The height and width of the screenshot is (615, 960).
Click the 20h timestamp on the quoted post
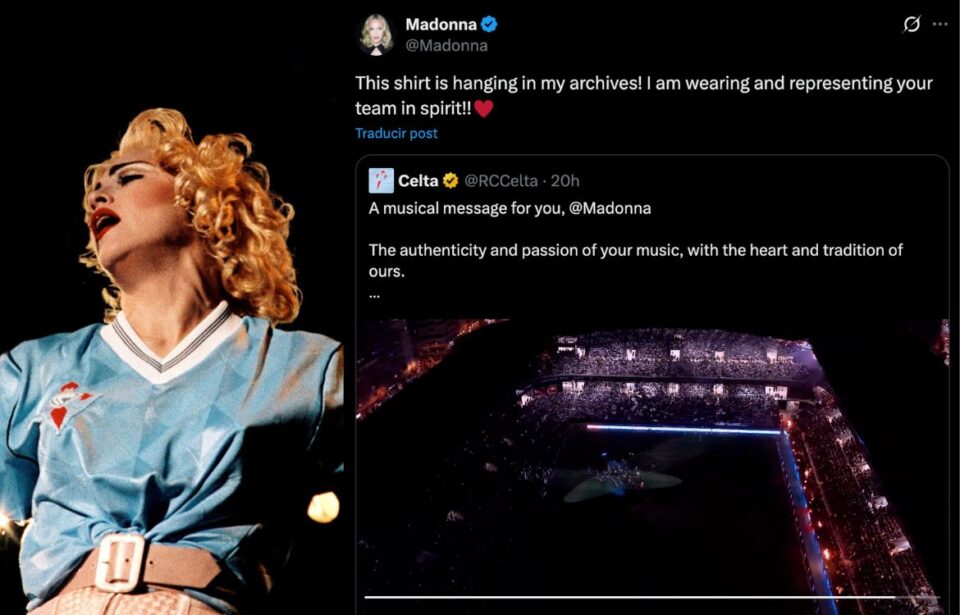[x=565, y=181]
